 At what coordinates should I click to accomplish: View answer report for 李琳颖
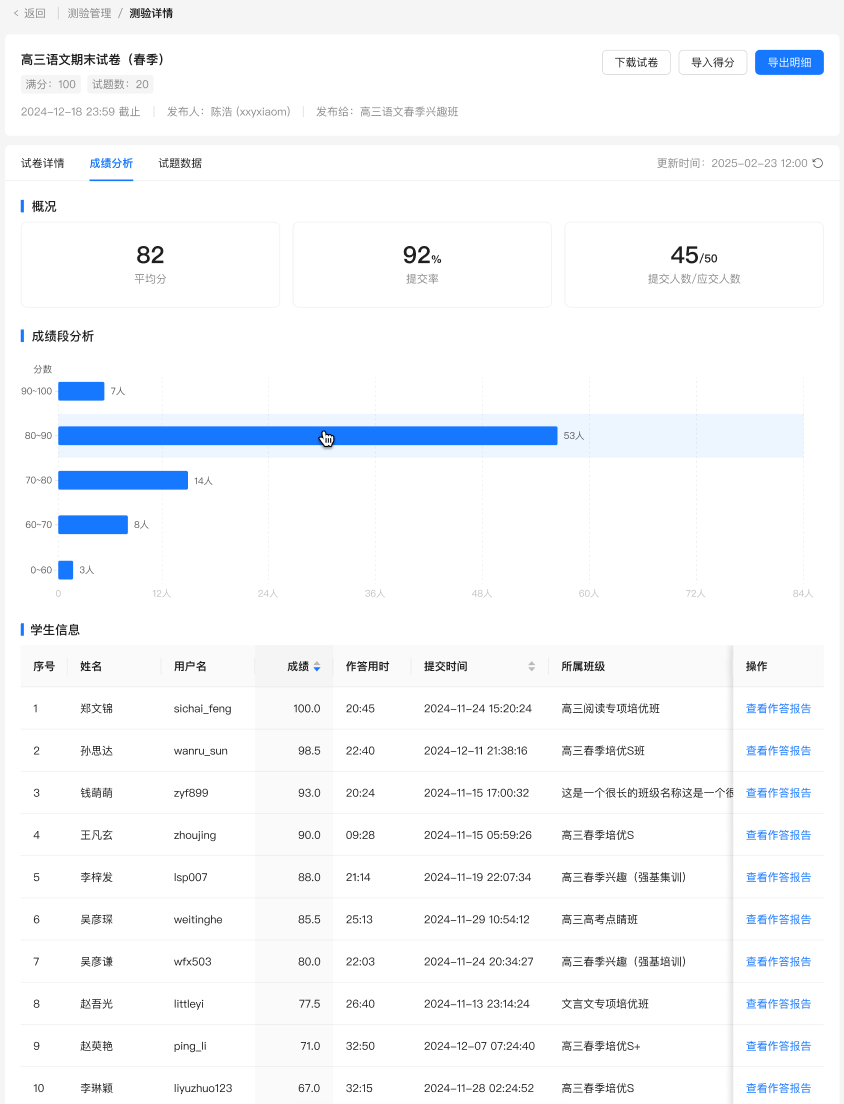(778, 1088)
